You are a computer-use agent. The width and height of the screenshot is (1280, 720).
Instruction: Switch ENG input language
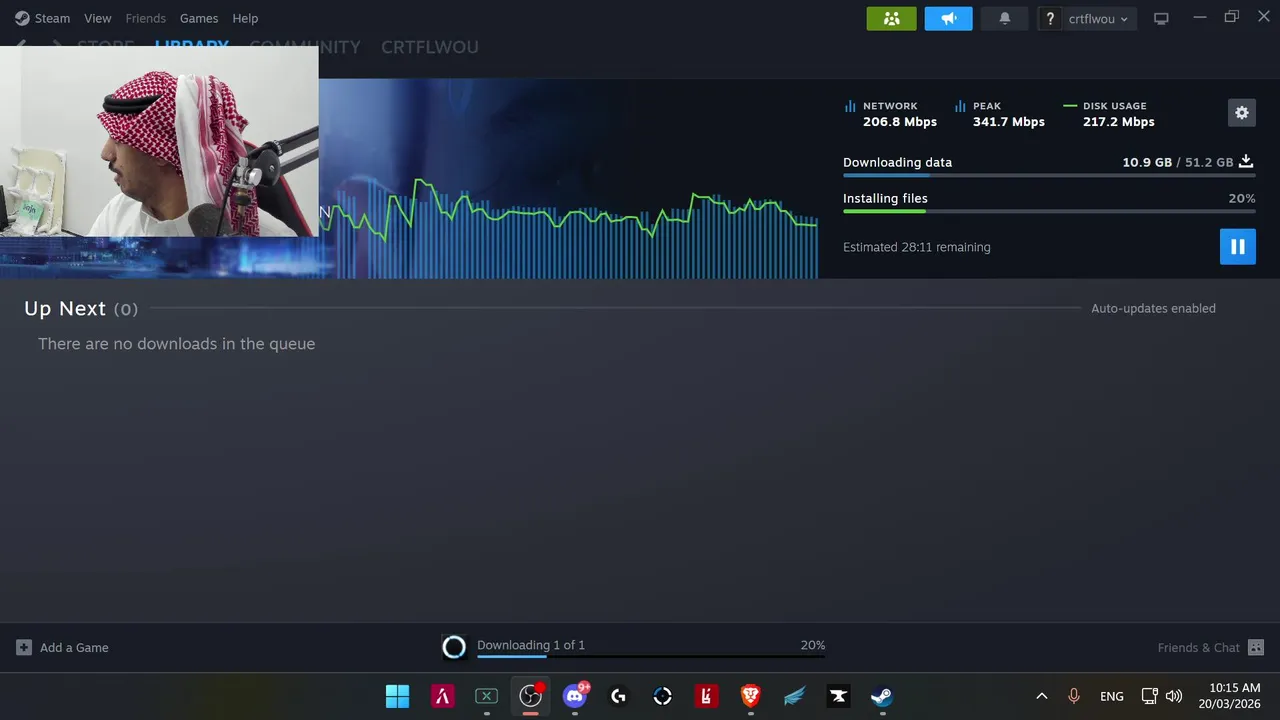tap(1111, 696)
